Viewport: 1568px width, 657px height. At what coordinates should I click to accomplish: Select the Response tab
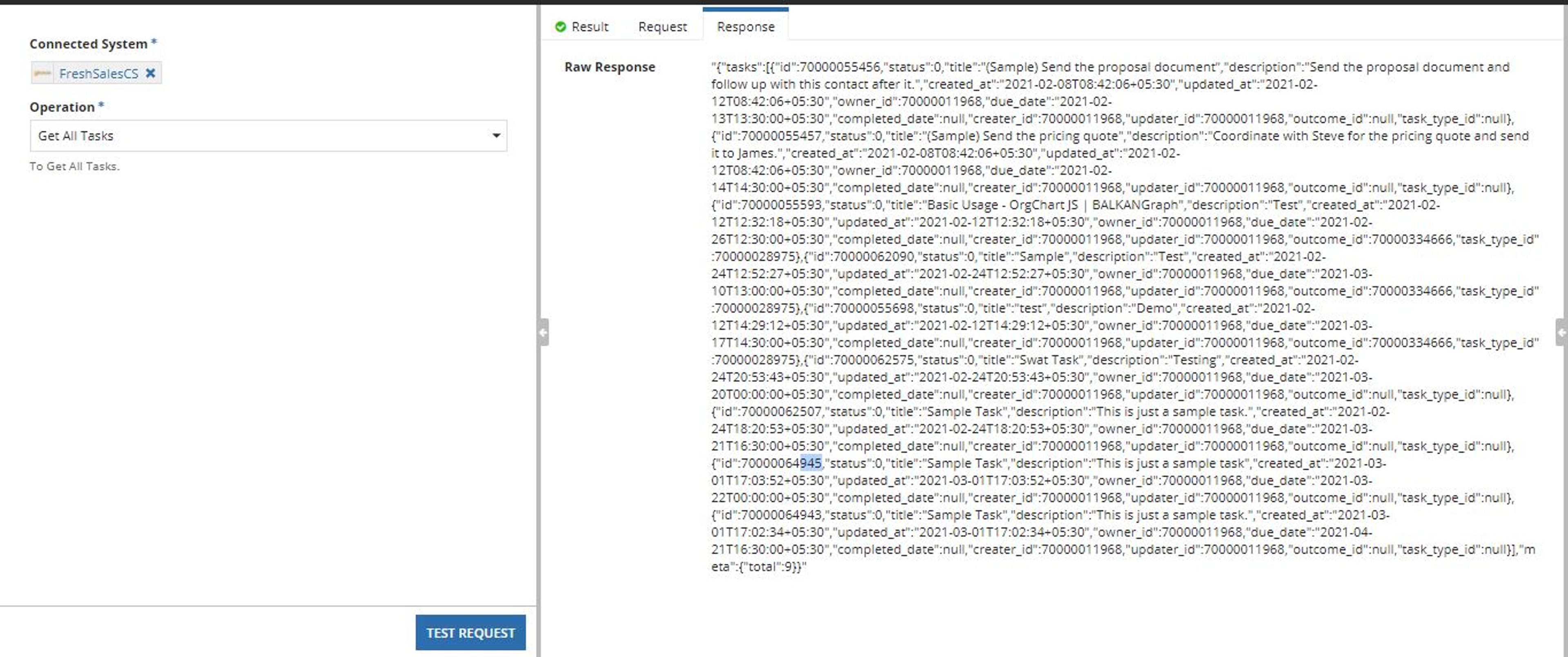point(746,27)
